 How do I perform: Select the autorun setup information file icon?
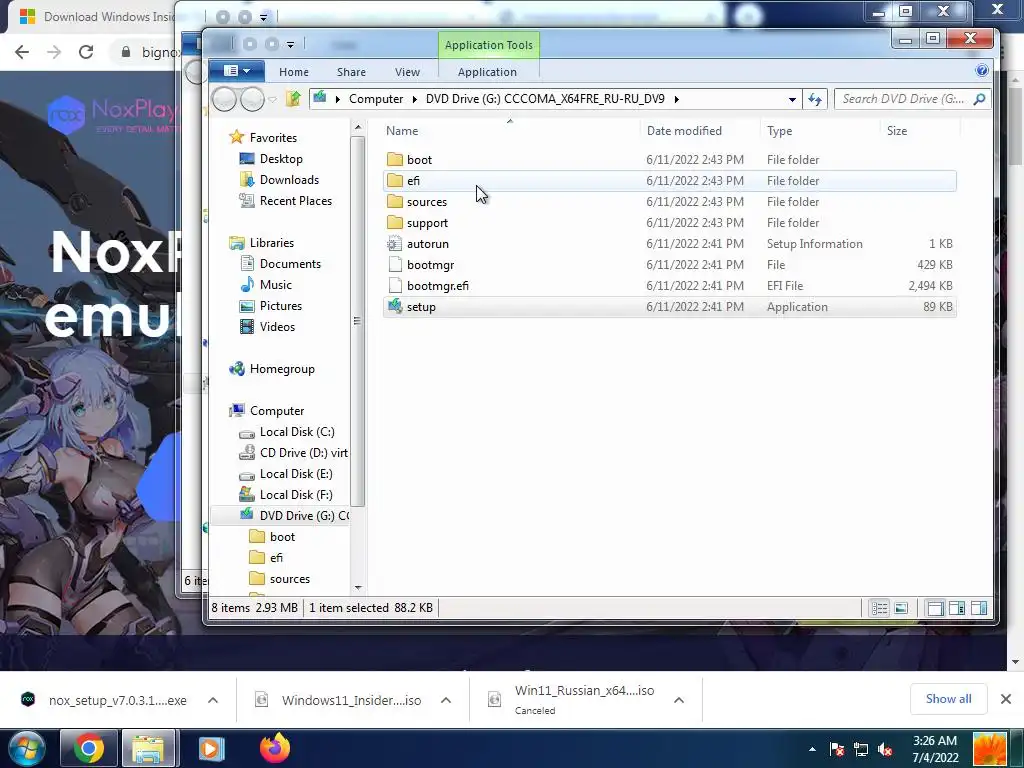click(394, 244)
